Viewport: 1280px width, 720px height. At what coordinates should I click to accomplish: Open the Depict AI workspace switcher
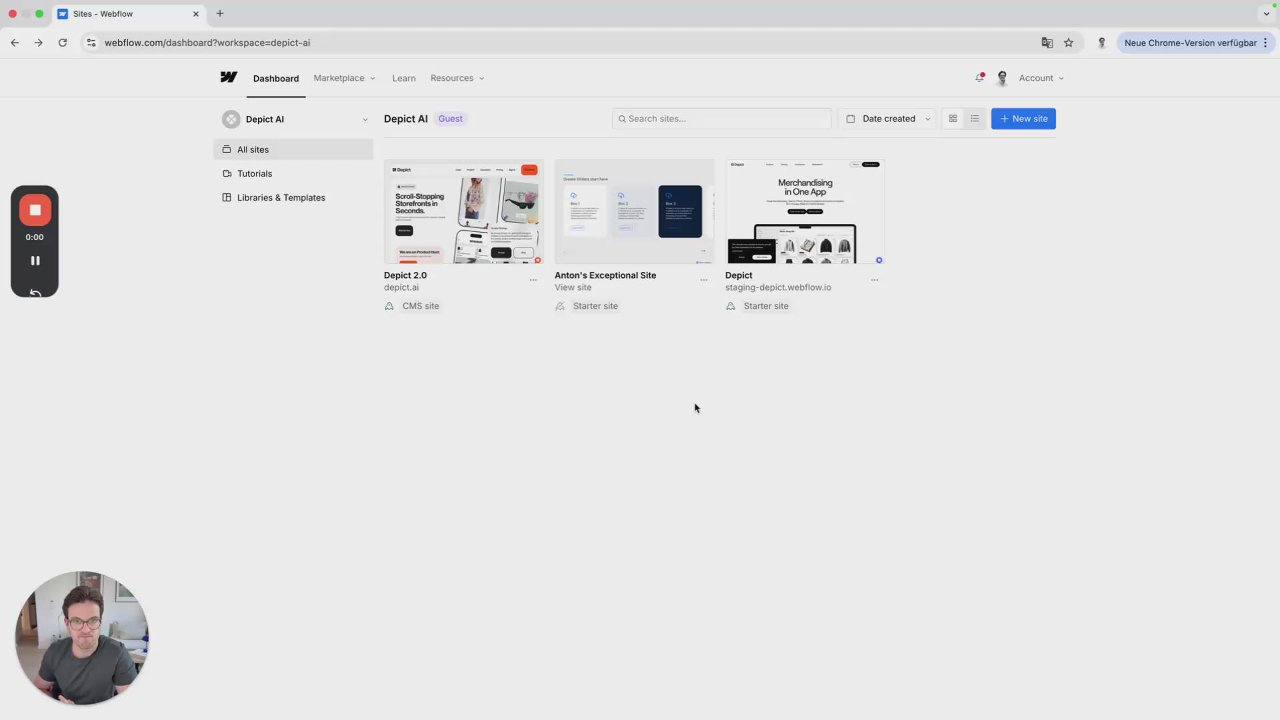coord(295,119)
